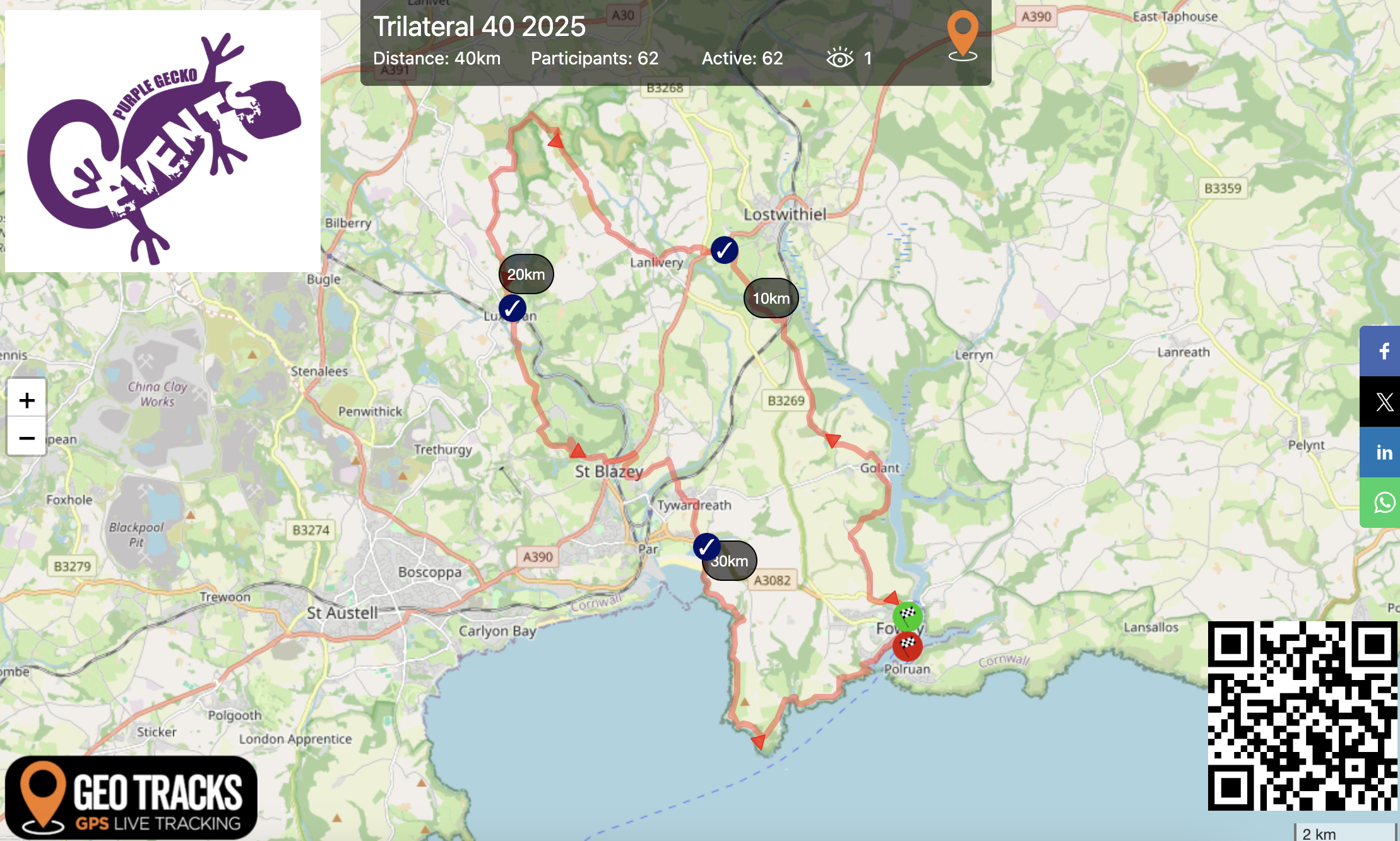The width and height of the screenshot is (1400, 841).
Task: Click the eye viewers icon
Action: 839,58
